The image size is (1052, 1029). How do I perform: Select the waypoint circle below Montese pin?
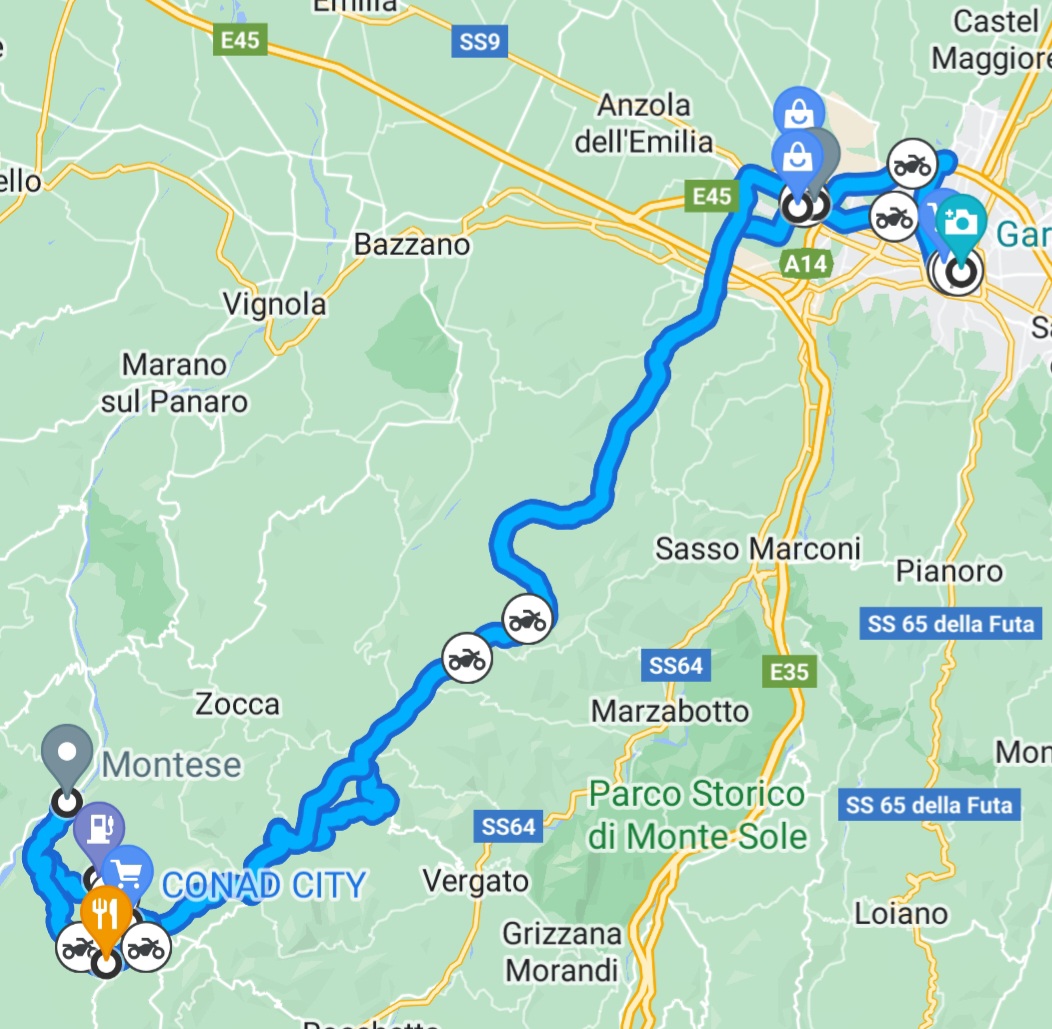coord(67,802)
